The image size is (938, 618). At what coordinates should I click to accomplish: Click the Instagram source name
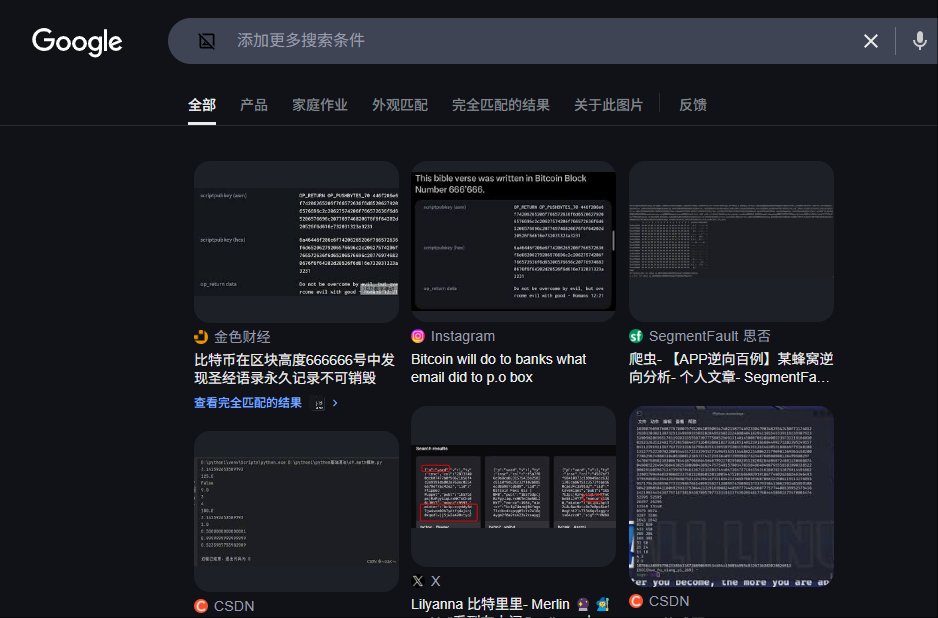(x=462, y=336)
